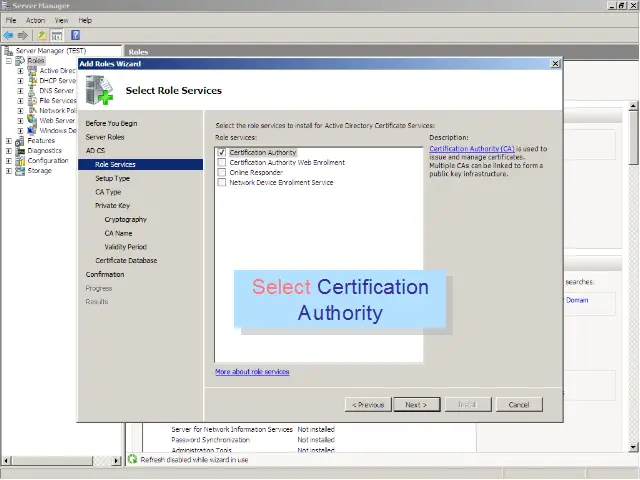Open Certification Authority (CA) description link
This screenshot has height=480, width=640.
[472, 149]
